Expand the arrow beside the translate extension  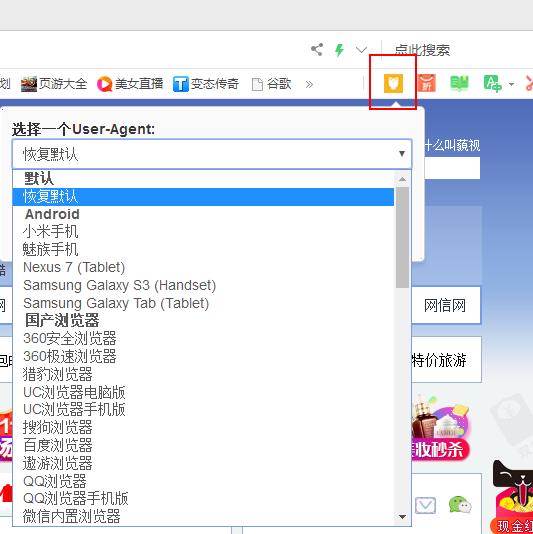511,84
